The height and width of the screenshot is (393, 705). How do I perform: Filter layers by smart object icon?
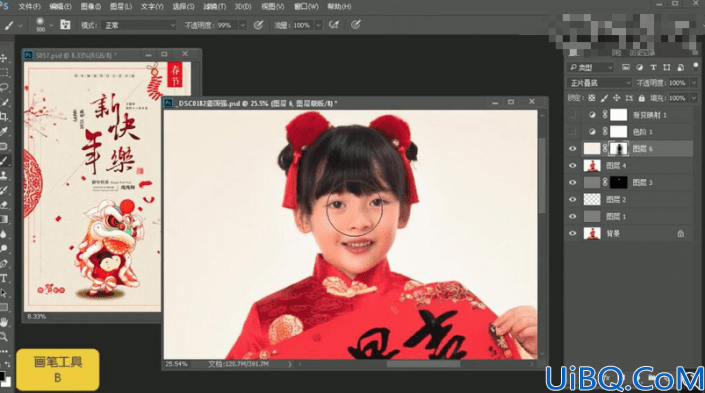click(x=680, y=67)
